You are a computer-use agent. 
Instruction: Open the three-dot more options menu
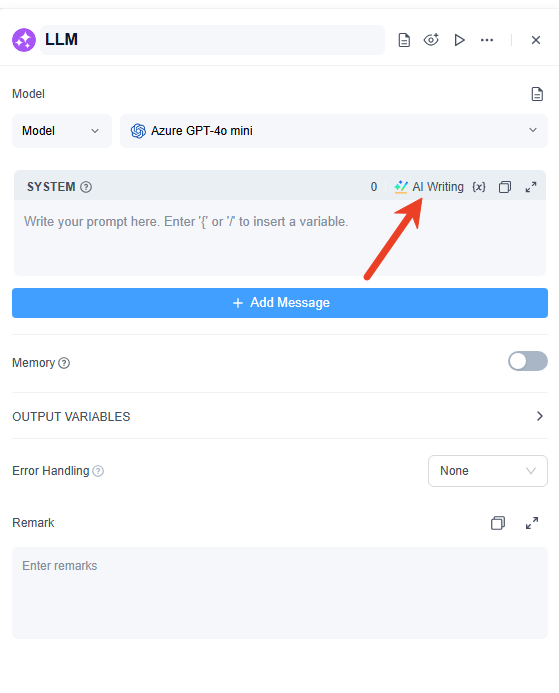click(487, 40)
